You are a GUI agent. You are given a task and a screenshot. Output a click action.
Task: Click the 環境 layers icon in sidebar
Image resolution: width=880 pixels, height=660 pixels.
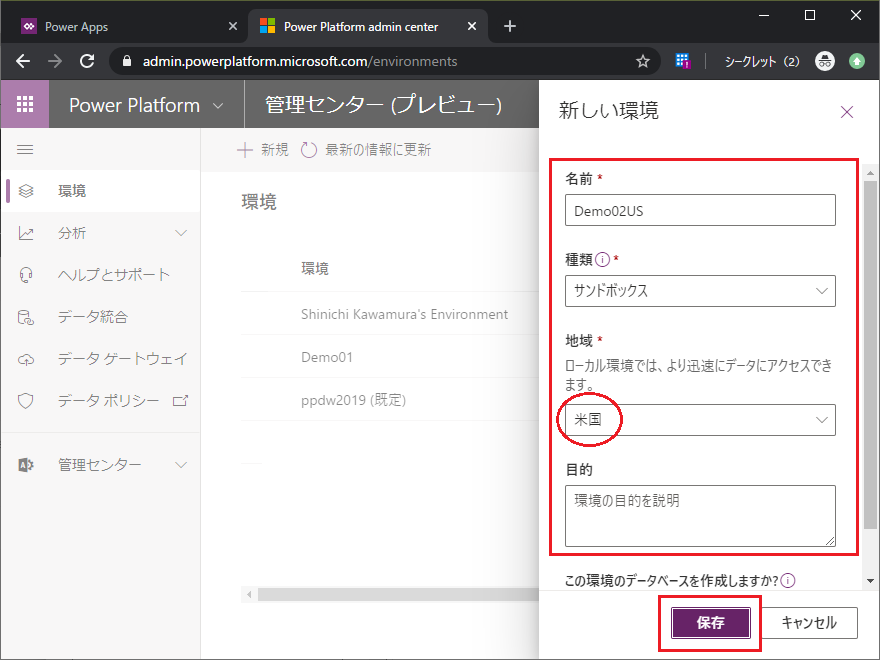click(x=26, y=191)
